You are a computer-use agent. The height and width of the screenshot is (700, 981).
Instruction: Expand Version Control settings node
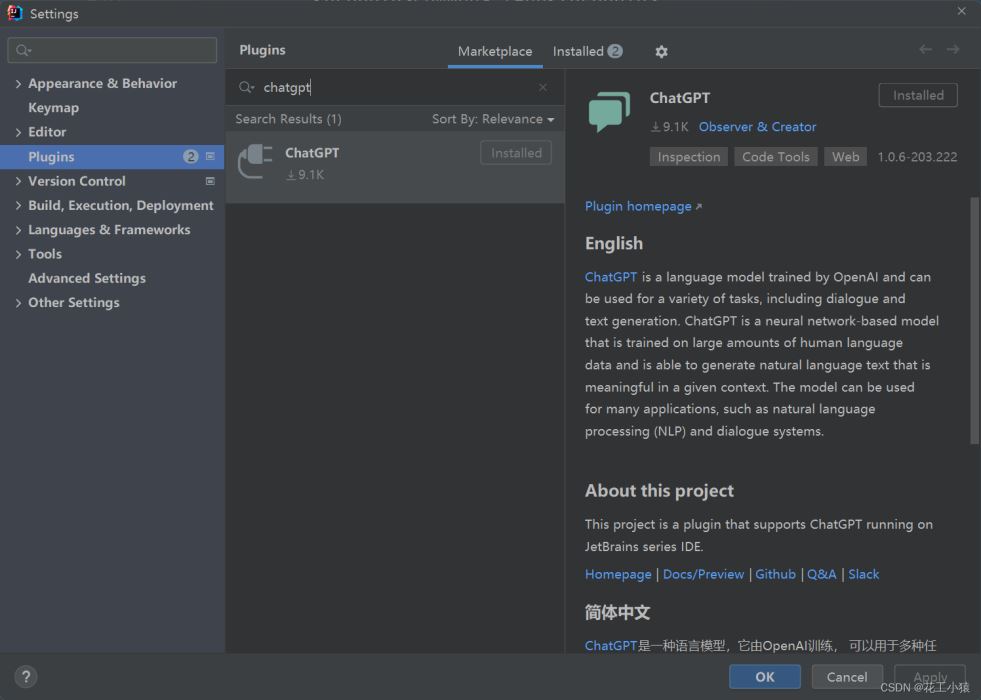coord(18,181)
